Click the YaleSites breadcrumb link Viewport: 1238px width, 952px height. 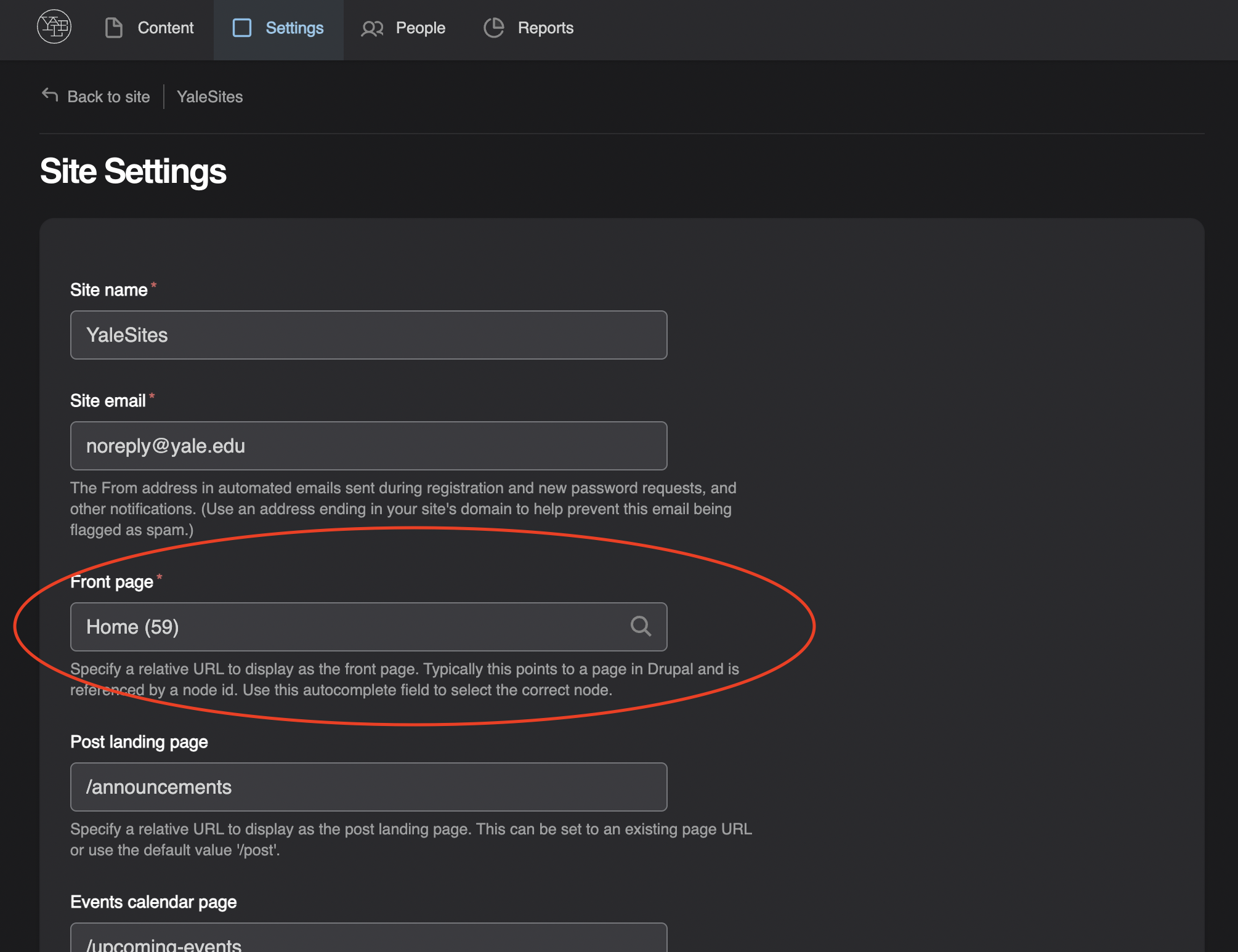[x=210, y=97]
